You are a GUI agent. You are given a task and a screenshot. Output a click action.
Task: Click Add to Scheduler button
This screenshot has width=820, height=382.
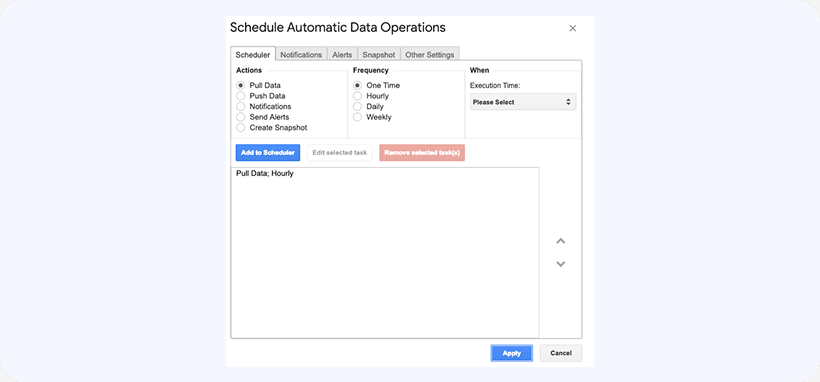click(268, 153)
